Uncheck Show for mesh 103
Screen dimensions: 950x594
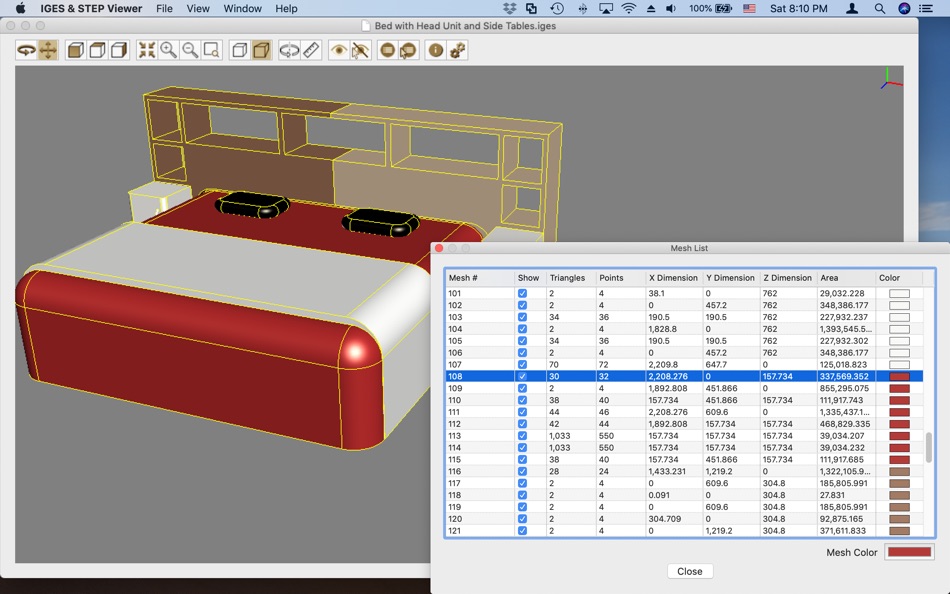(522, 317)
